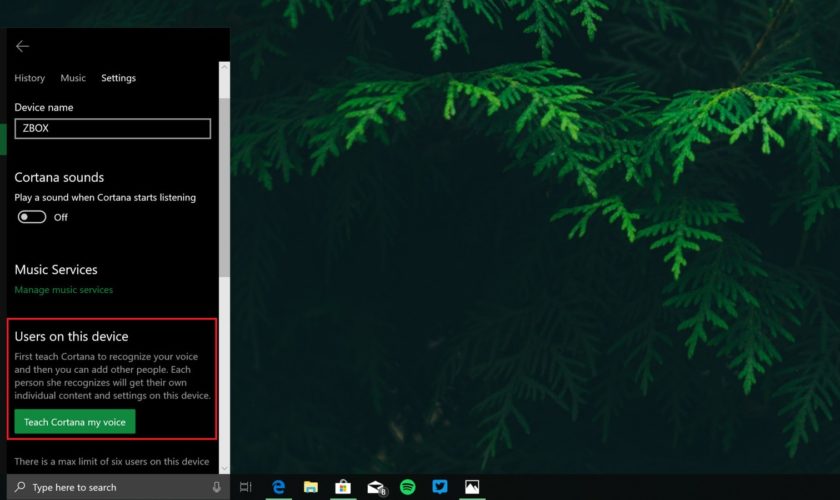Click the Teach Cortana my voice button
Image resolution: width=840 pixels, height=500 pixels.
click(75, 422)
